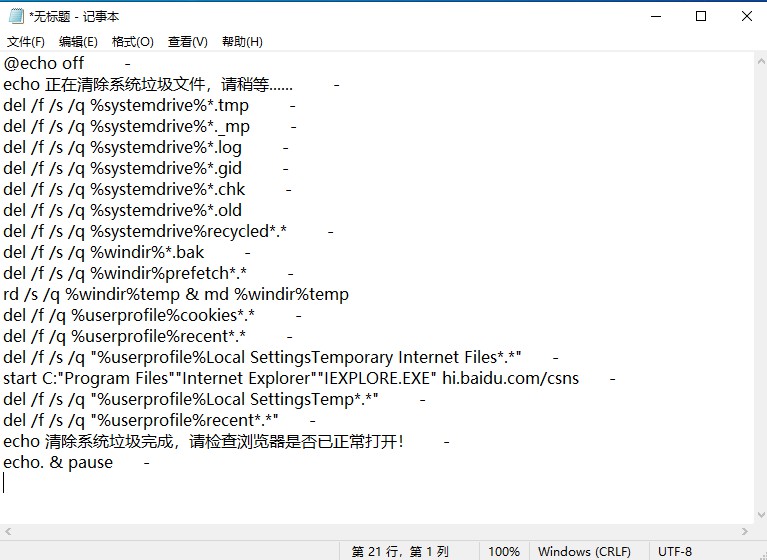Click the Notepad icon in the title bar
The width and height of the screenshot is (767, 560).
[15, 16]
